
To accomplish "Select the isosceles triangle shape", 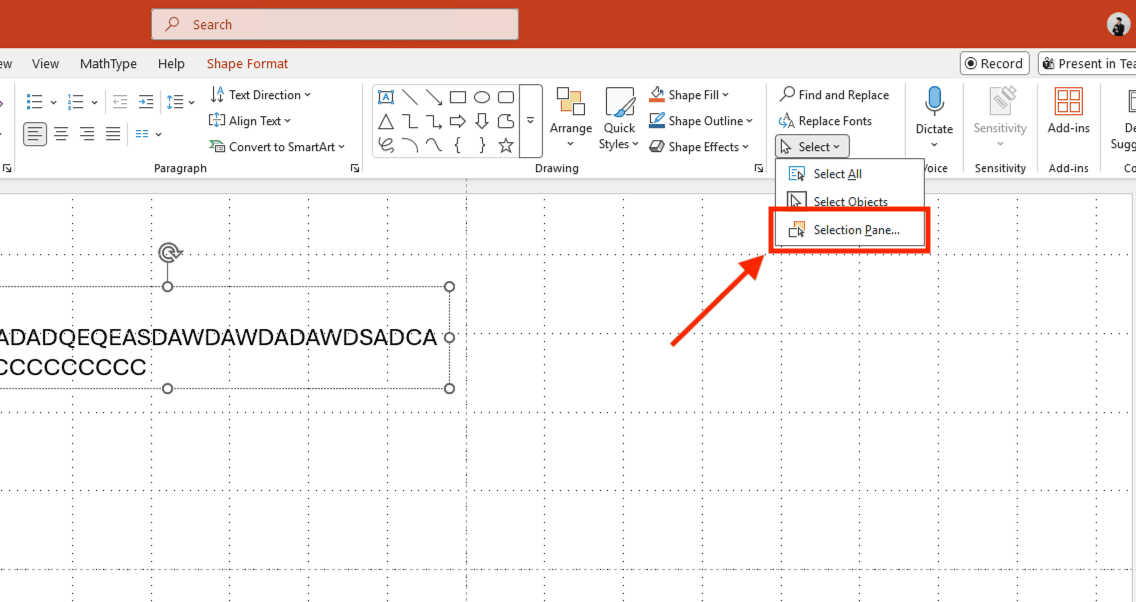I will click(x=386, y=122).
